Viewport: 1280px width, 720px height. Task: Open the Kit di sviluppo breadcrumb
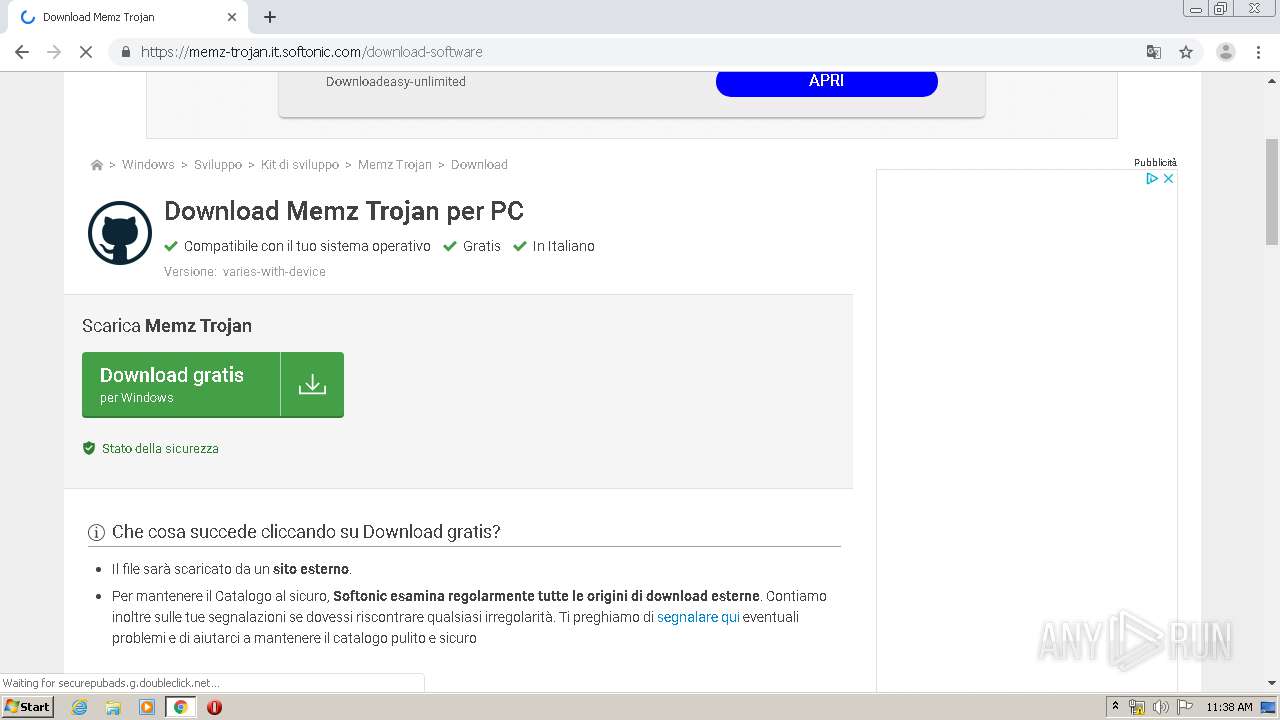pyautogui.click(x=300, y=164)
